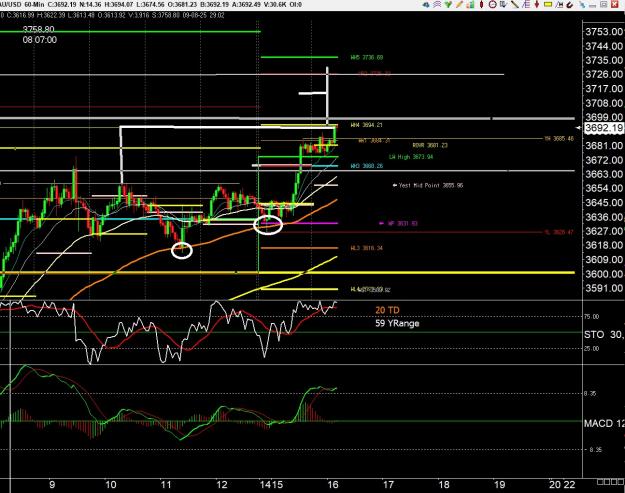The width and height of the screenshot is (625, 493).
Task: Select the YH 3685.46 label
Action: pyautogui.click(x=559, y=139)
